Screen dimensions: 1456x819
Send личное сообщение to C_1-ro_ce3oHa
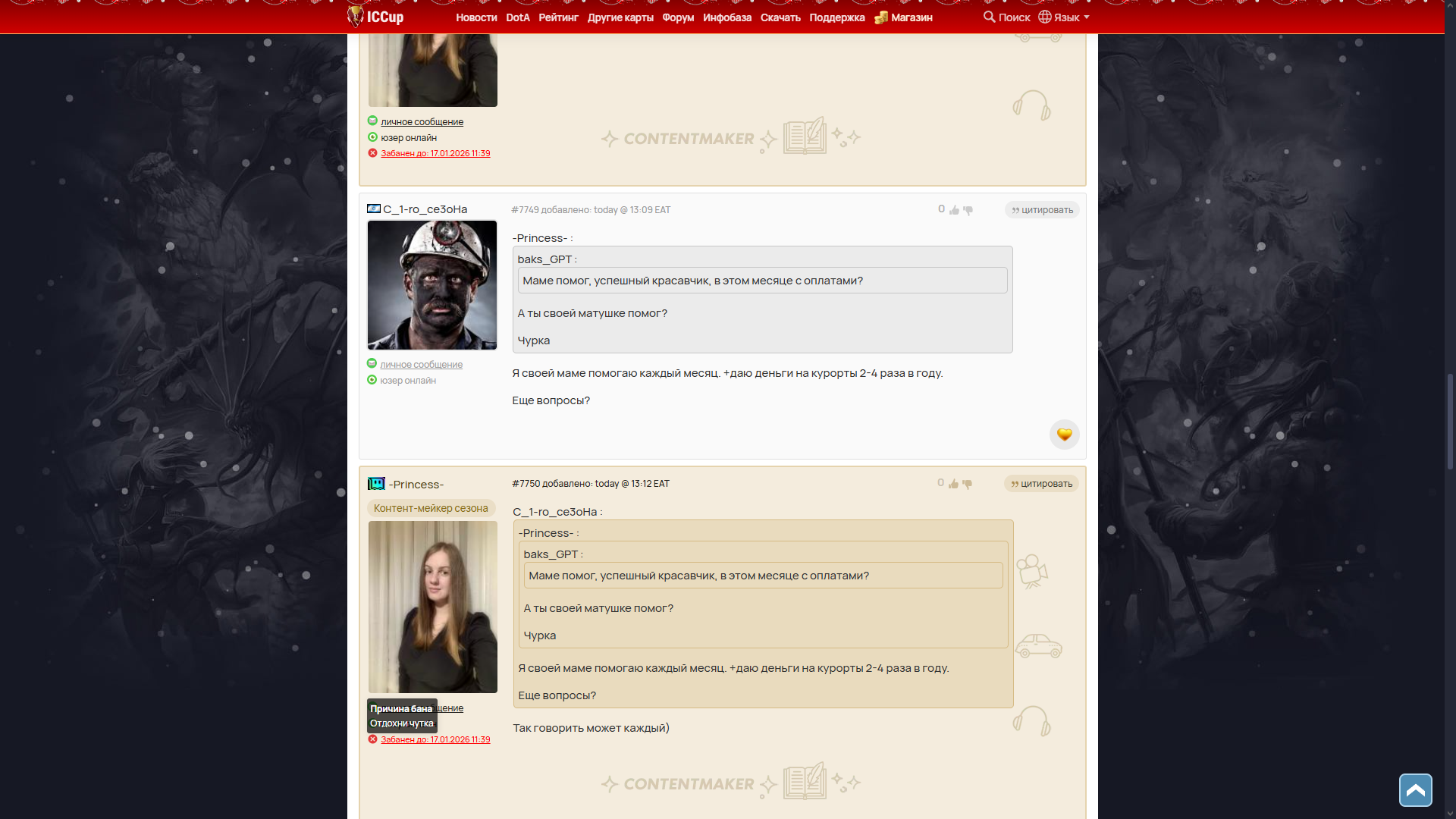point(421,365)
